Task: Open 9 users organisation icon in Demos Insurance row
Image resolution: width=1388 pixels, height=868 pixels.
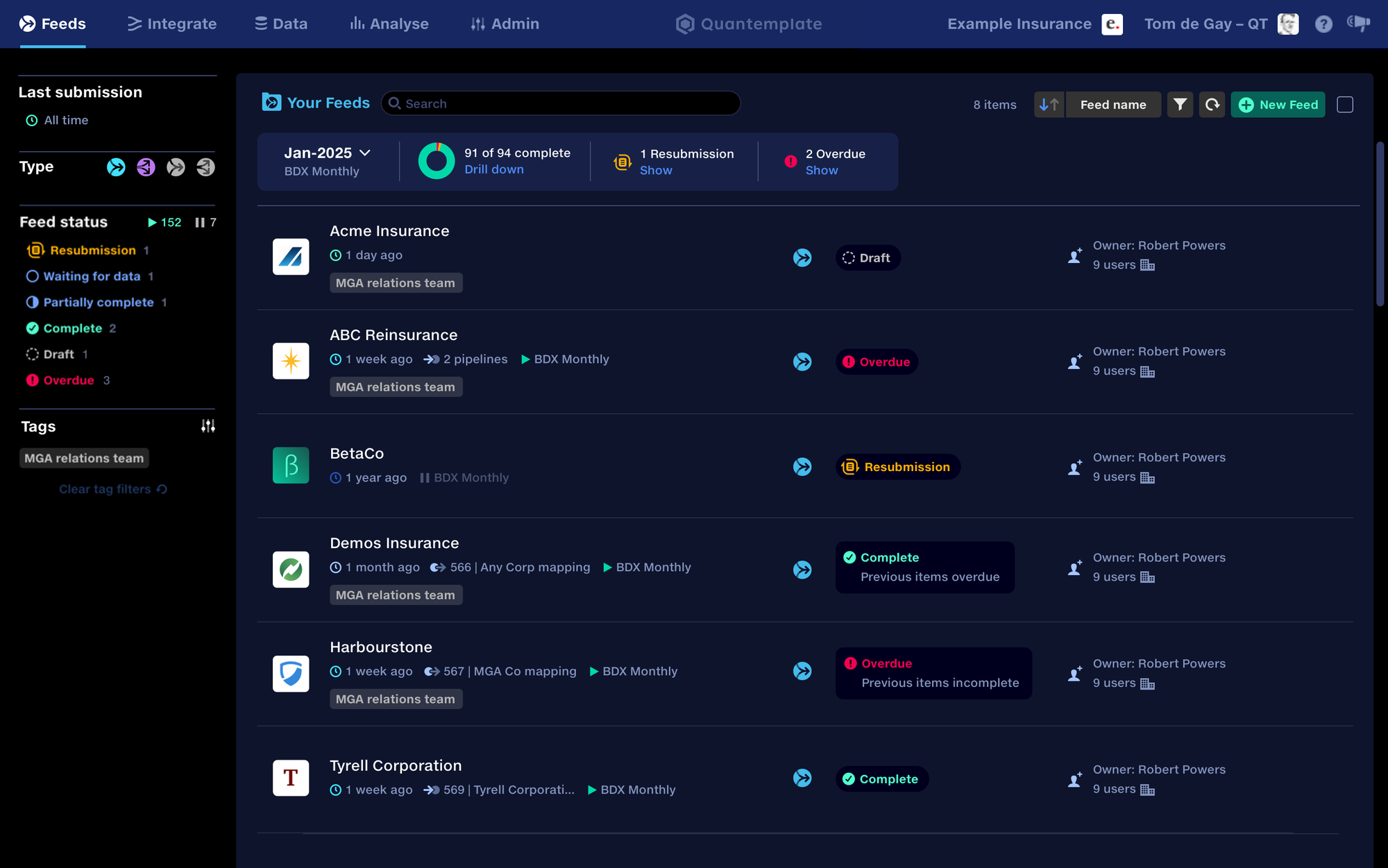Action: click(x=1148, y=577)
